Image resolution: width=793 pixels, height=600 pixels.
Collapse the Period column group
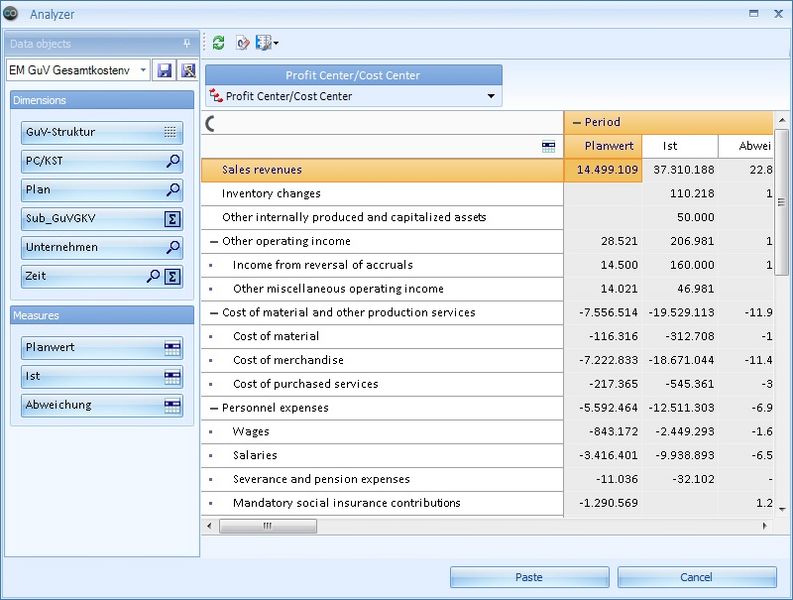tap(576, 122)
